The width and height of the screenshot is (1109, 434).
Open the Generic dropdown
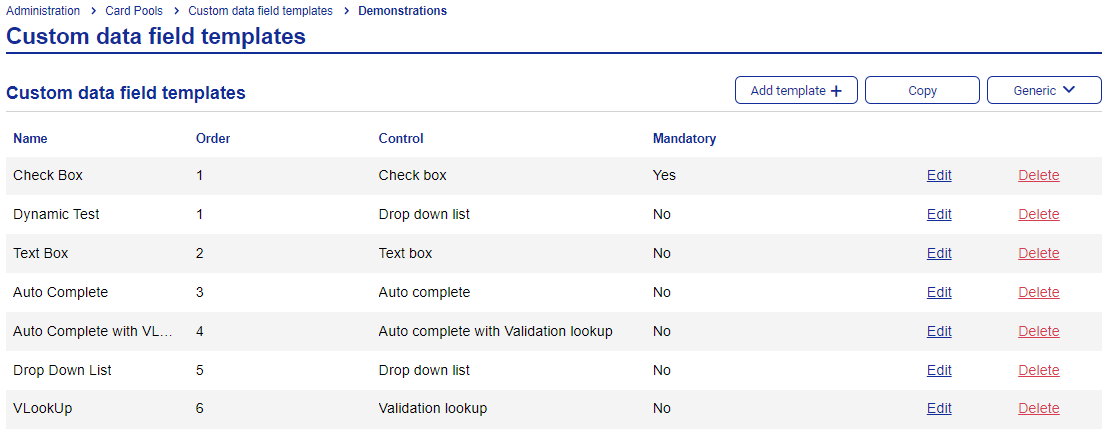click(x=1044, y=90)
